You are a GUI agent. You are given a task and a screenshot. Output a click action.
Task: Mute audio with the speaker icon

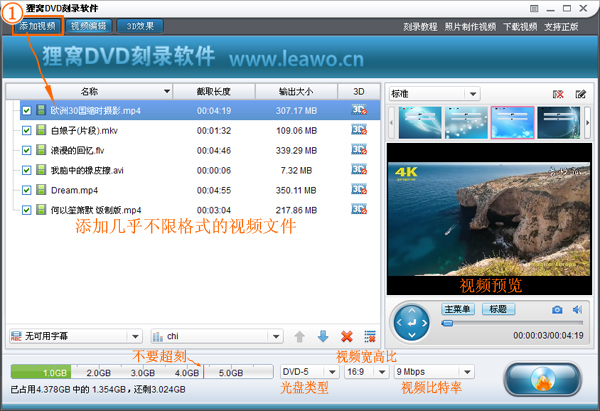click(577, 310)
